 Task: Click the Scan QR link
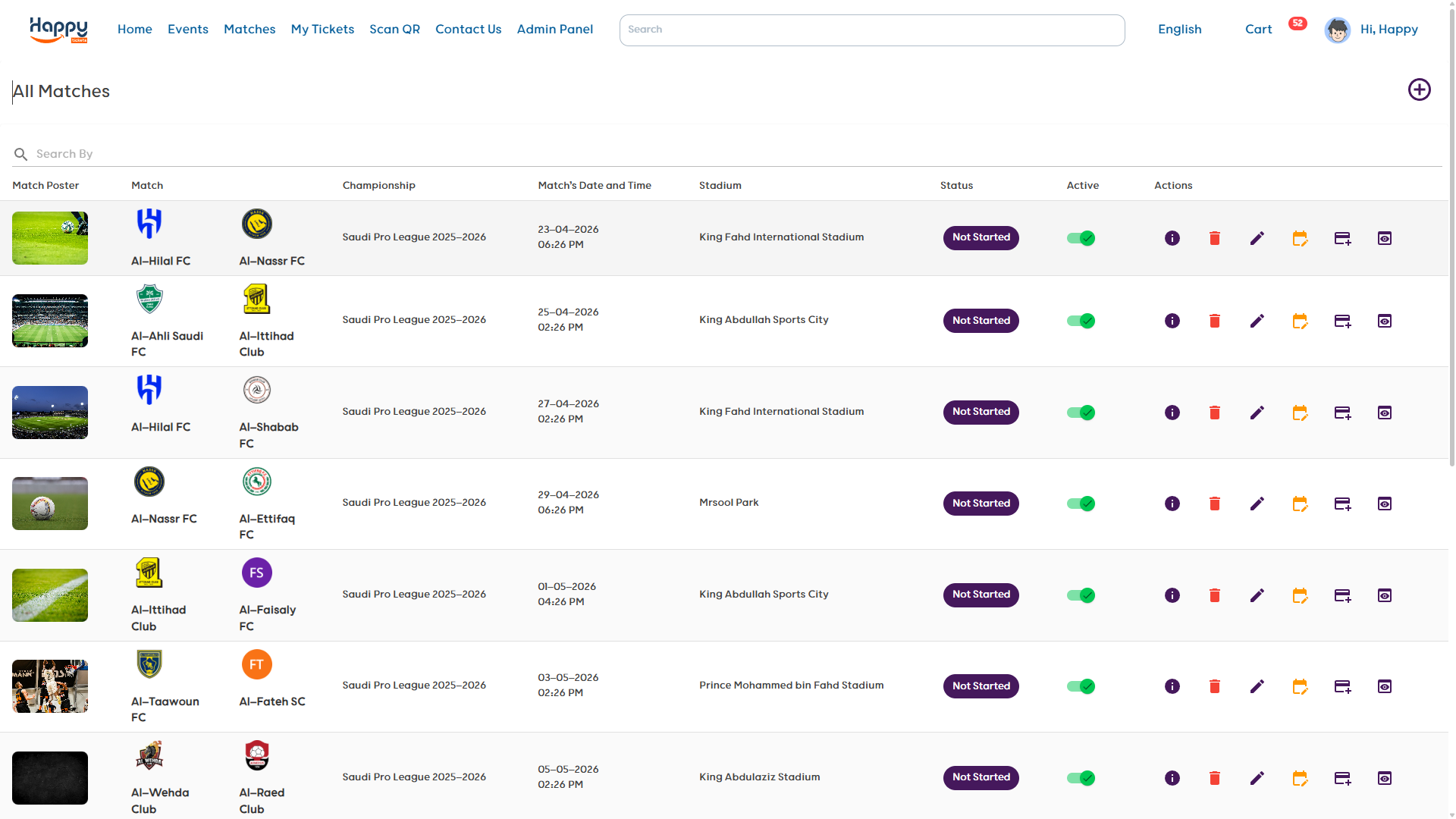[394, 30]
